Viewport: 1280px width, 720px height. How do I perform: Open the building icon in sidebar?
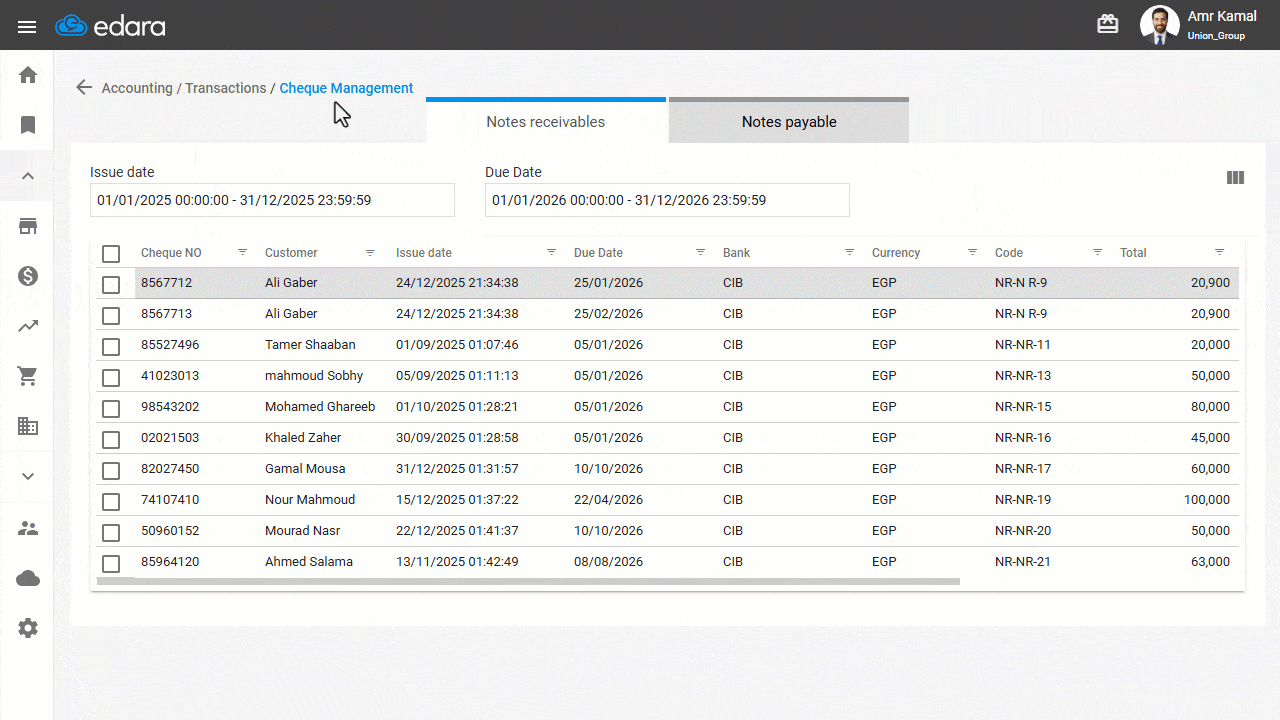tap(28, 426)
